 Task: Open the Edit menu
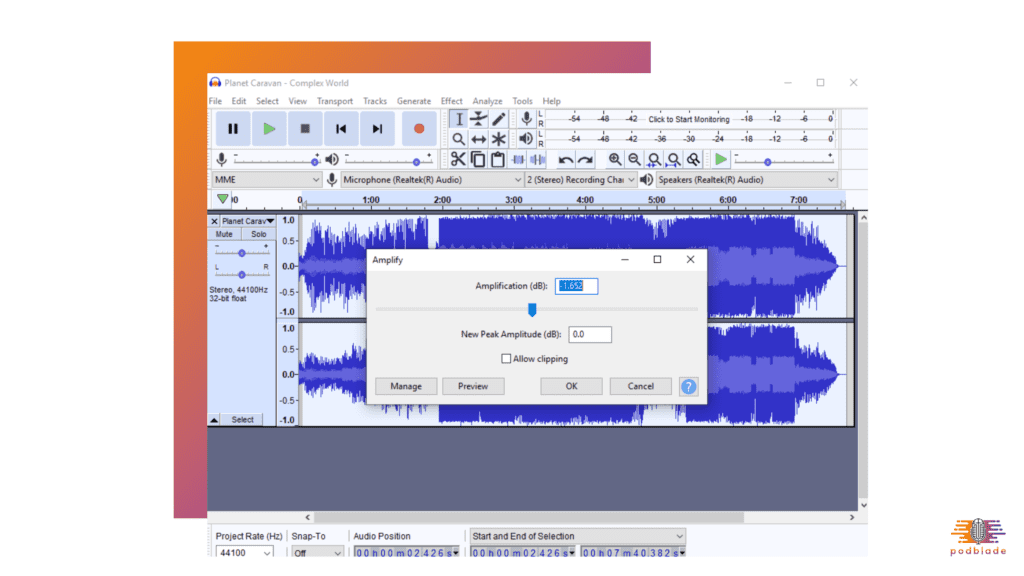click(239, 101)
